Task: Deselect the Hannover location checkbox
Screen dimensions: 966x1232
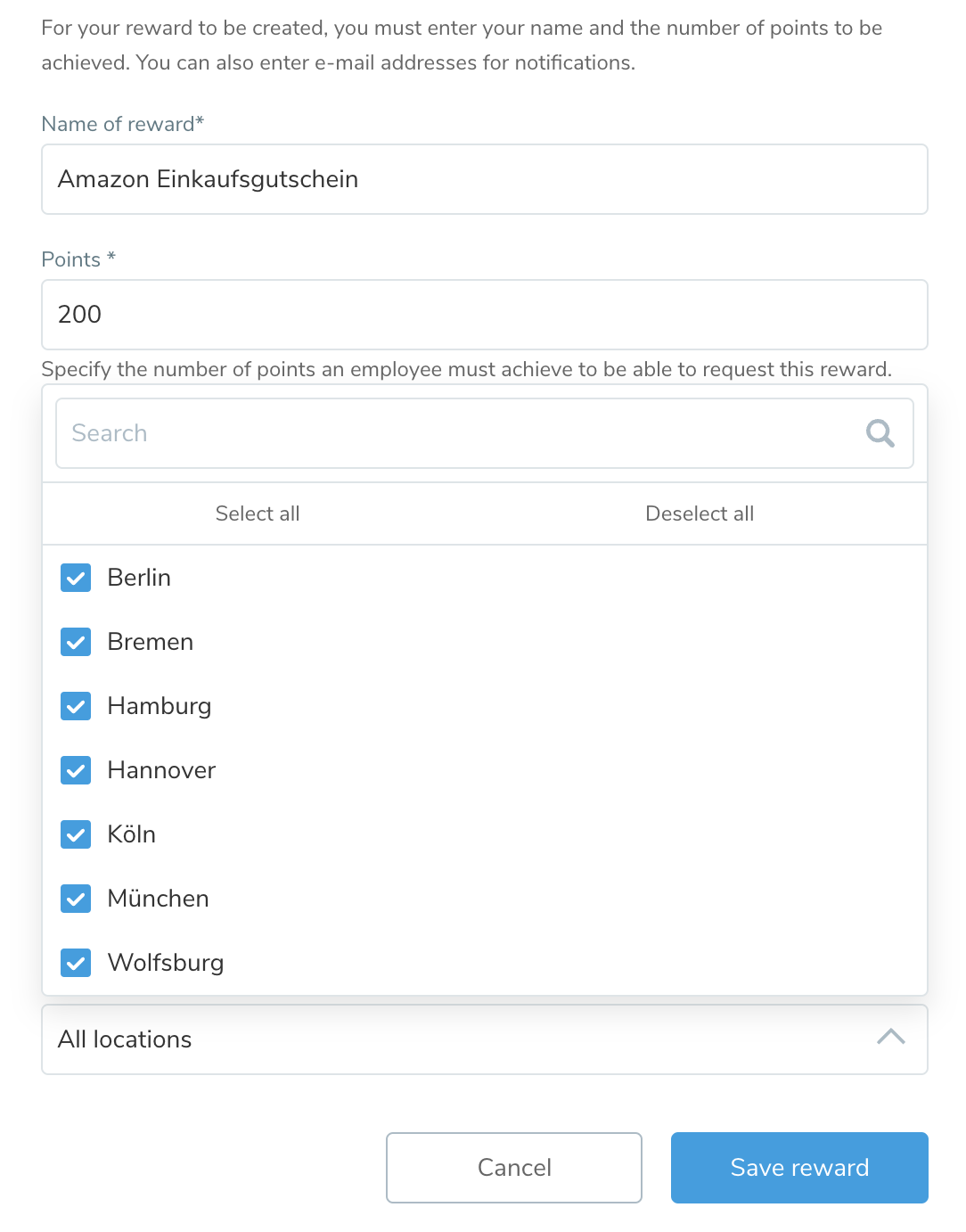Action: pos(76,770)
